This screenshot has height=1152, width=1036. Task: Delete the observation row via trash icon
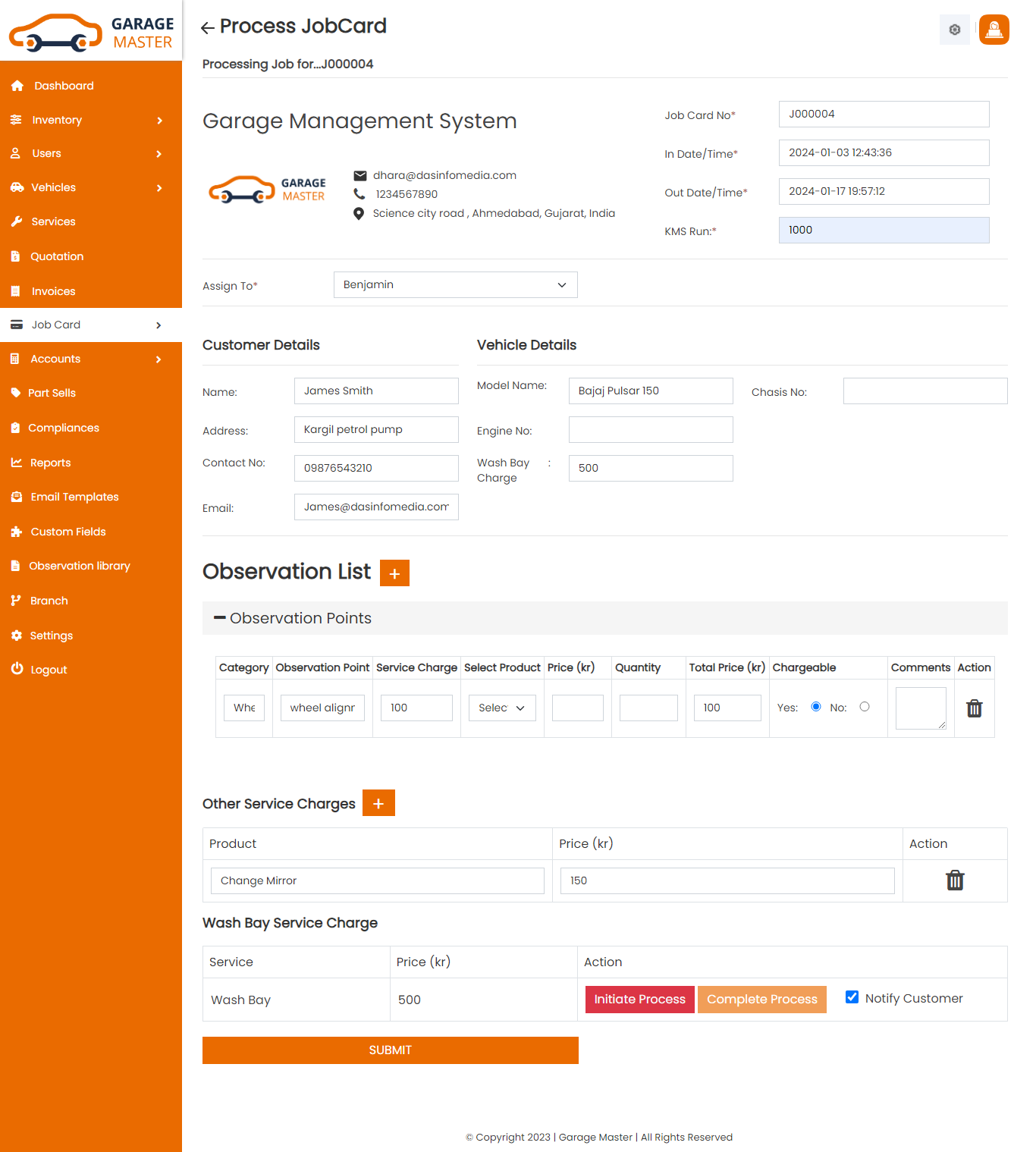tap(974, 708)
